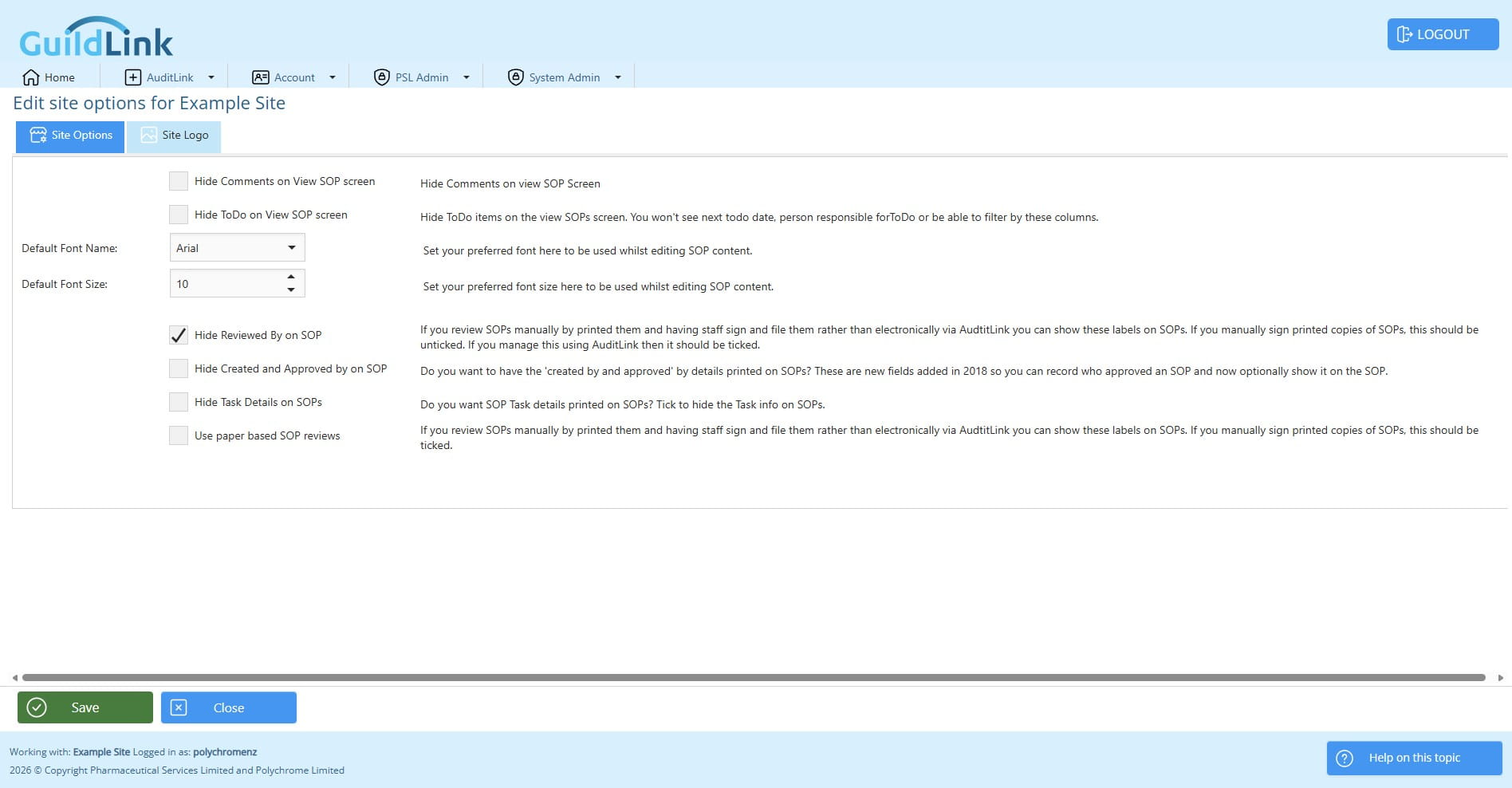
Task: Expand the PSL Admin menu arrow
Action: click(467, 77)
